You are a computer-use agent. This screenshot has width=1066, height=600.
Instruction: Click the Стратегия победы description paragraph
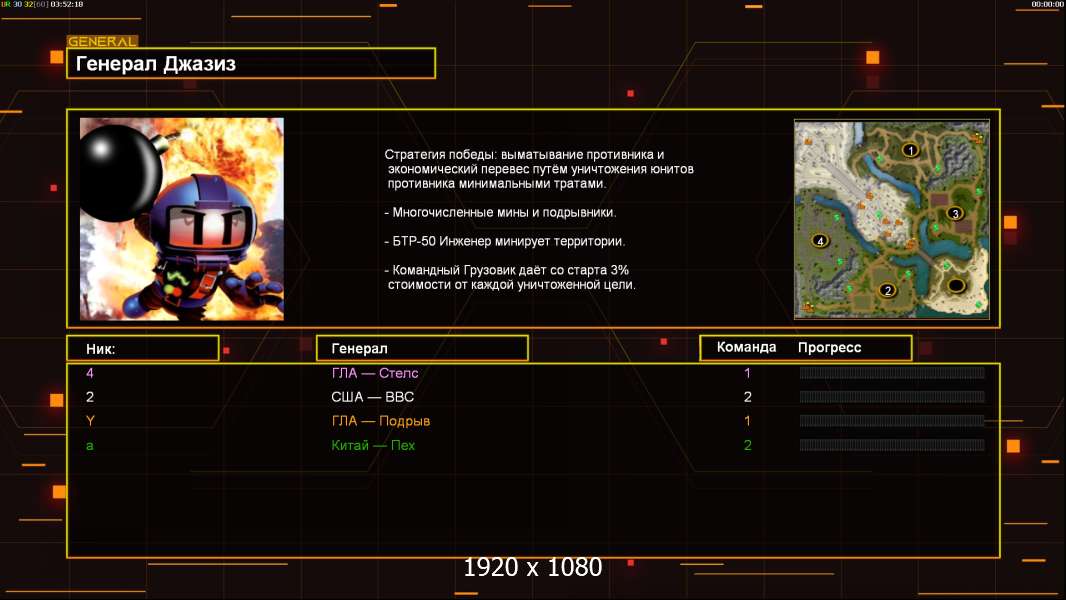point(539,169)
